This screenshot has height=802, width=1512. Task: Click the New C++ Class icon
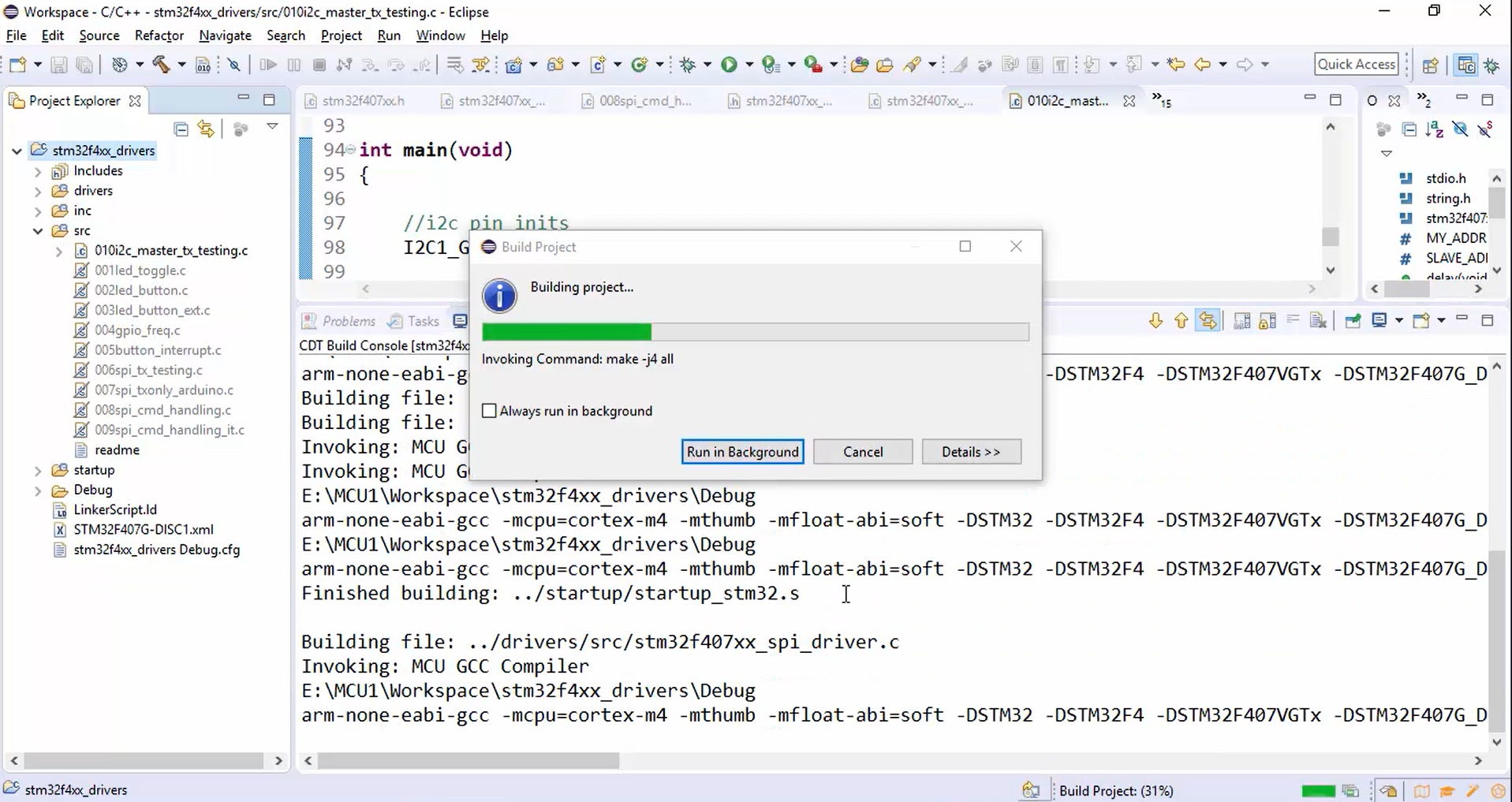640,65
